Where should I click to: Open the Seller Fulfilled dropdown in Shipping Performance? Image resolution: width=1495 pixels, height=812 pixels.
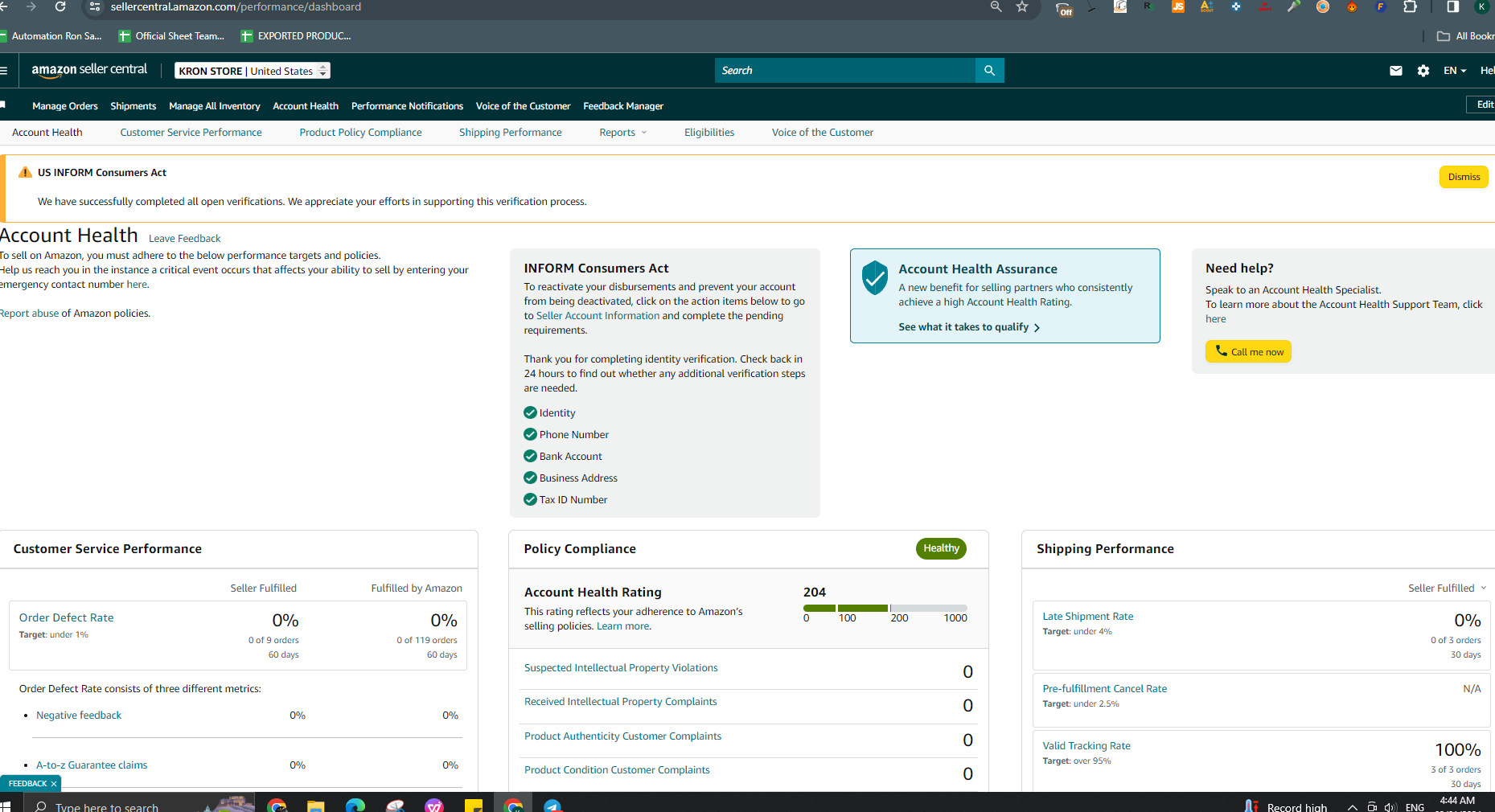tap(1448, 588)
